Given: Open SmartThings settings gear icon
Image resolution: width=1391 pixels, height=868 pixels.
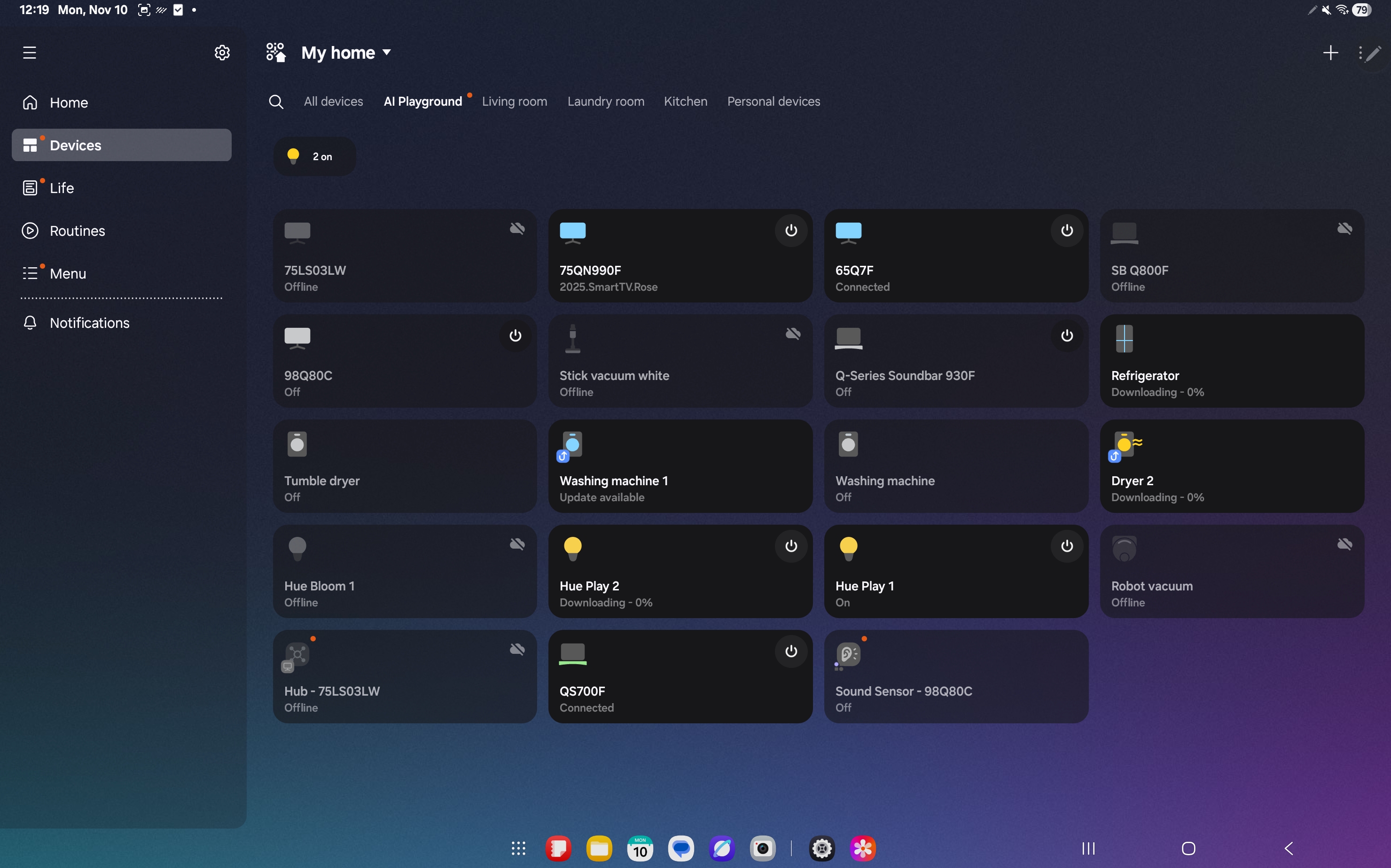Looking at the screenshot, I should tap(222, 53).
